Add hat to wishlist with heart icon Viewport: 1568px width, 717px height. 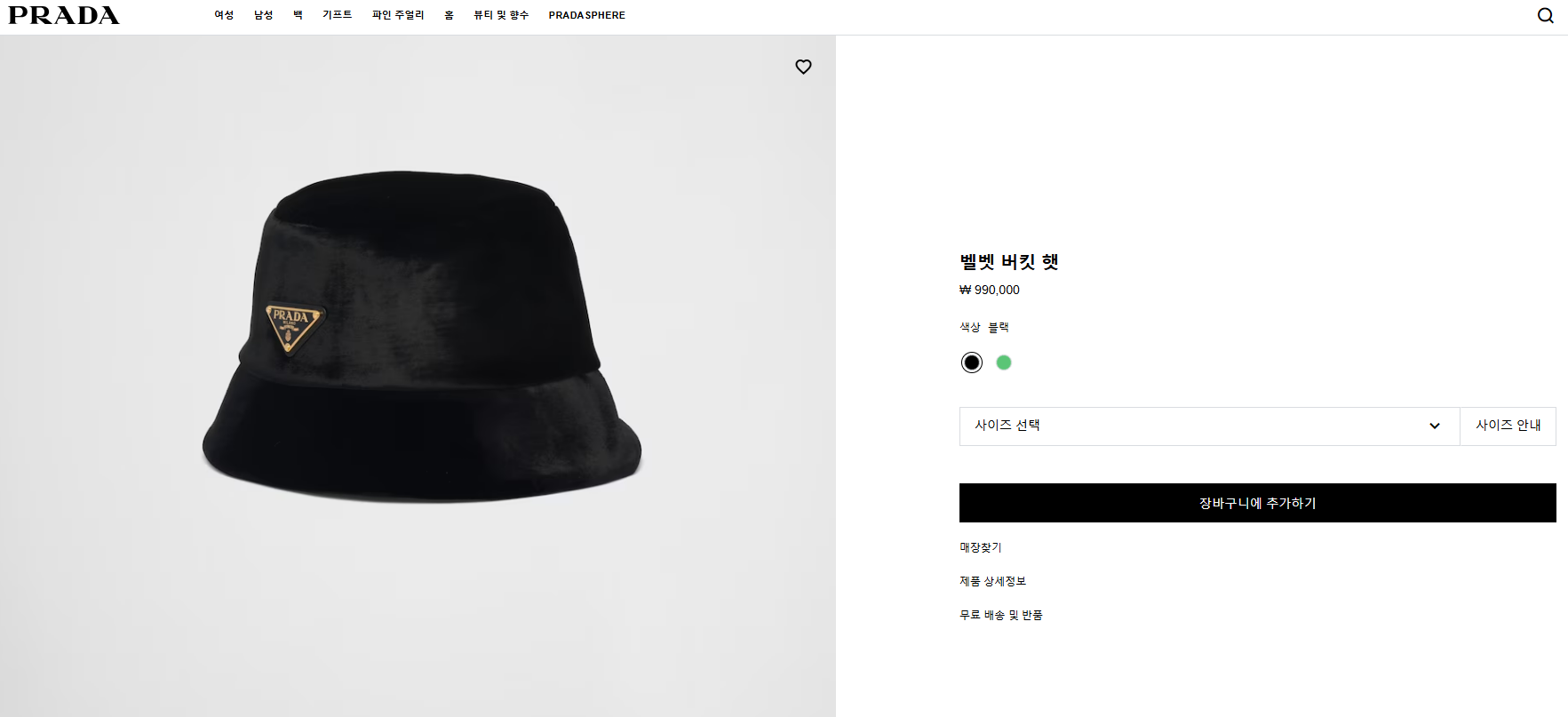tap(803, 67)
